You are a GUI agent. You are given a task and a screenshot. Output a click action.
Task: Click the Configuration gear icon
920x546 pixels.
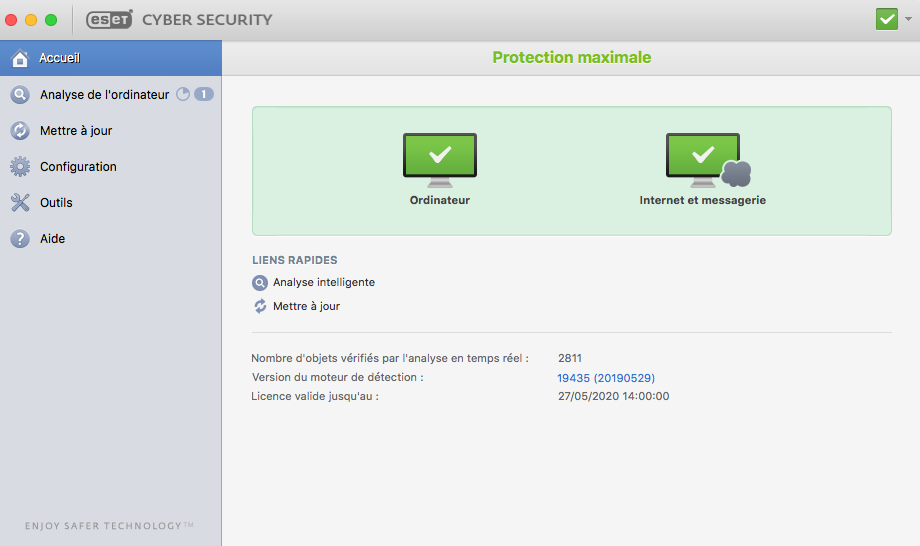pyautogui.click(x=20, y=167)
